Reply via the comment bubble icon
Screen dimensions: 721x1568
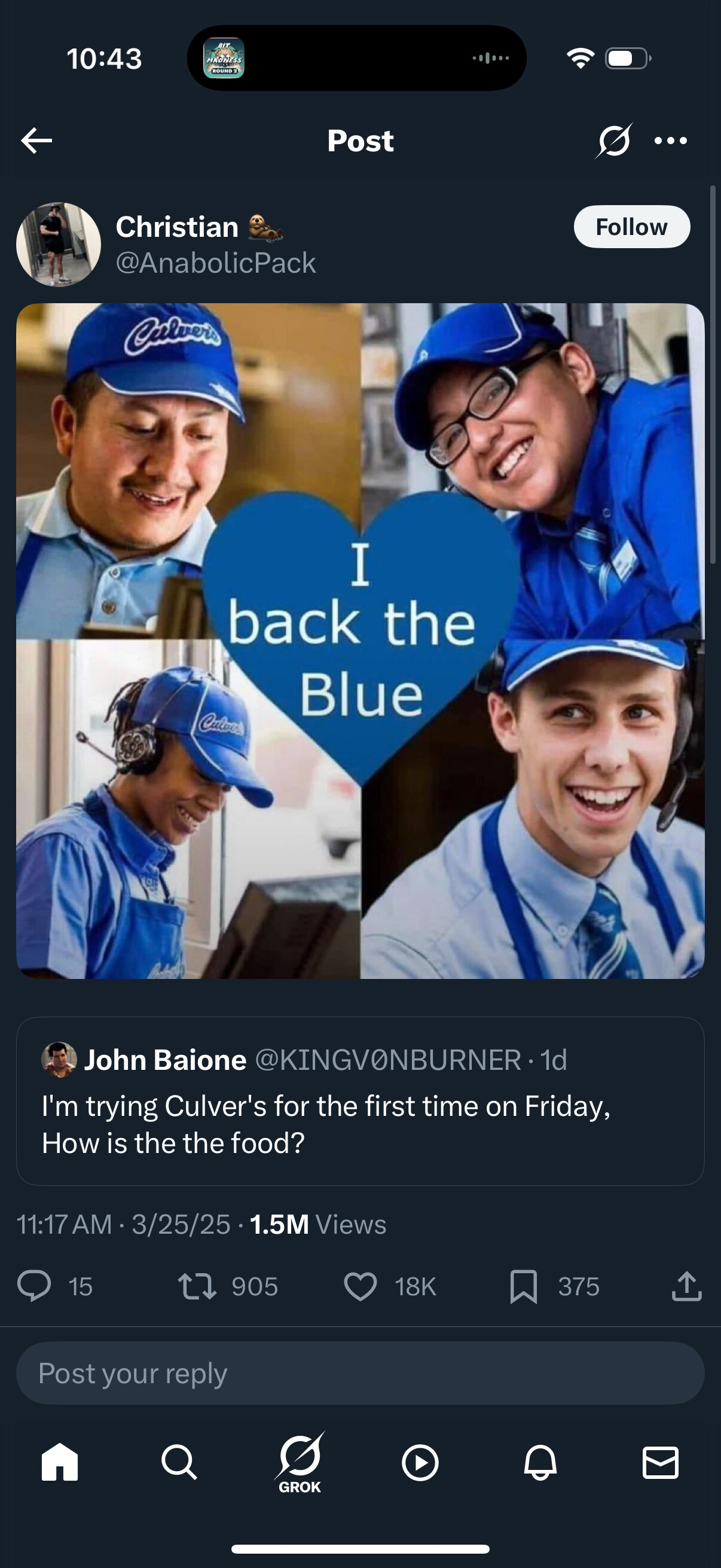click(x=34, y=1286)
